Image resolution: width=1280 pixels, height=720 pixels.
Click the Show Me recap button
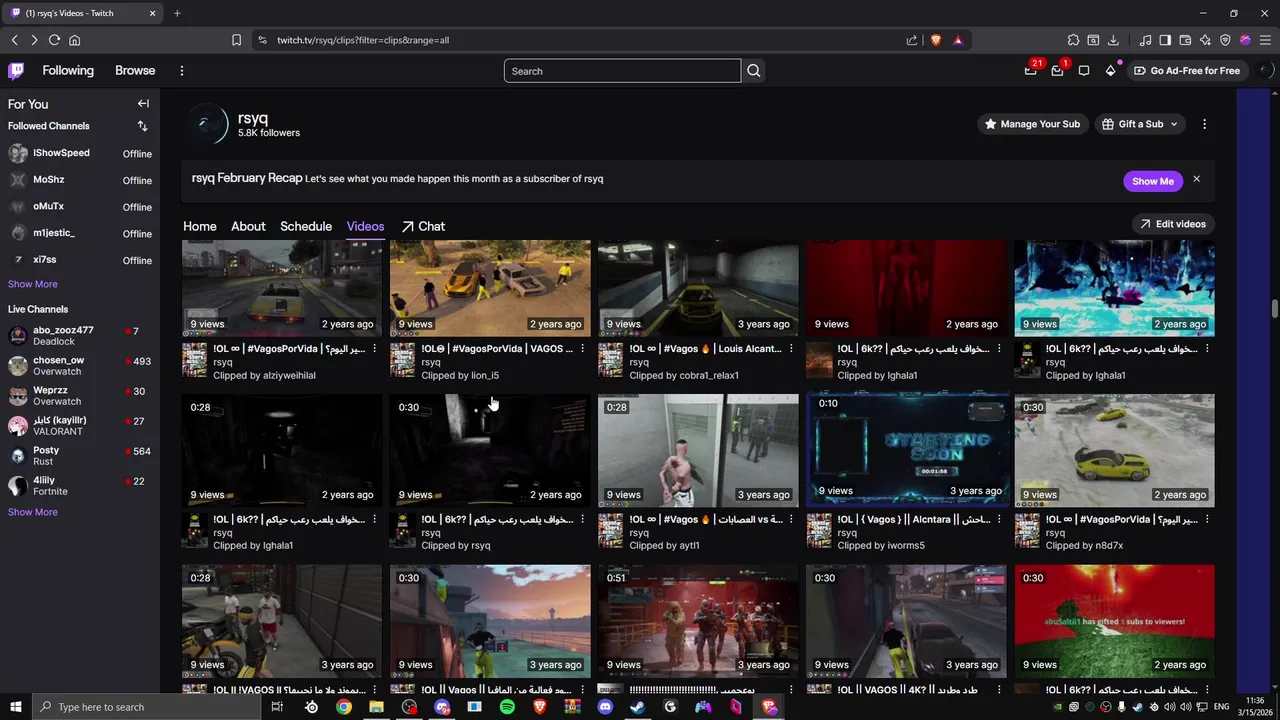[x=1152, y=181]
